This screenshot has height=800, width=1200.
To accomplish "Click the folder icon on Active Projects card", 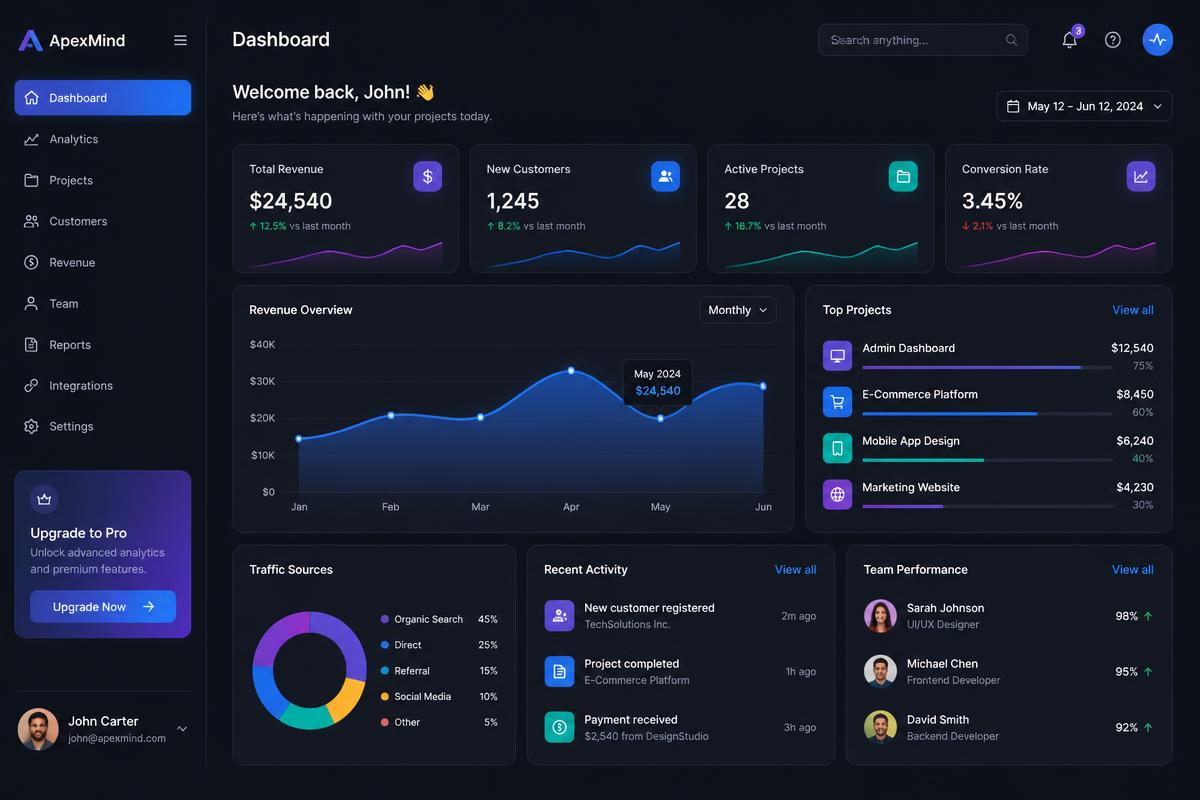I will click(x=903, y=177).
